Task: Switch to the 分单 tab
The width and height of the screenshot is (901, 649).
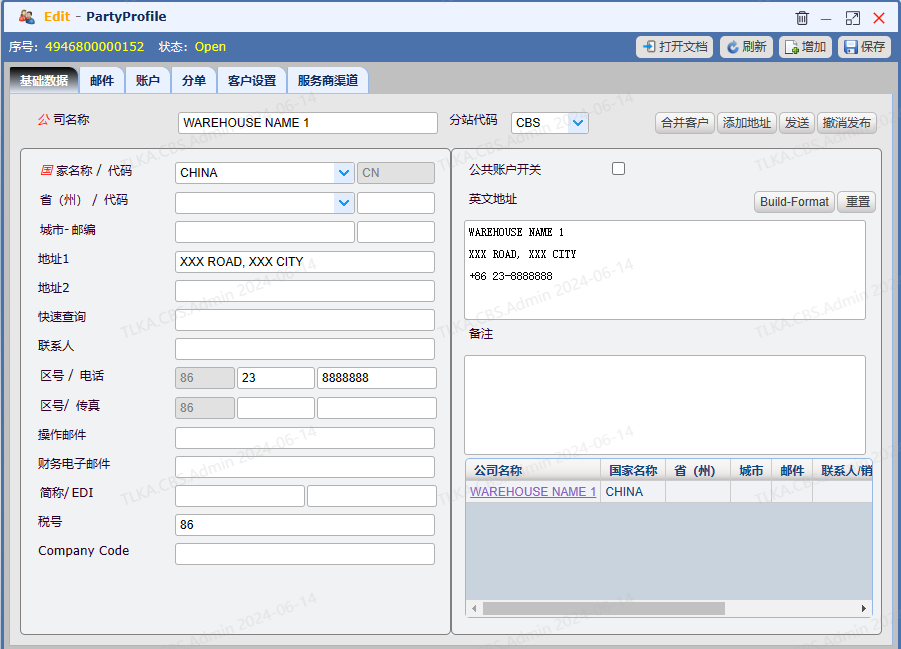Action: 194,80
